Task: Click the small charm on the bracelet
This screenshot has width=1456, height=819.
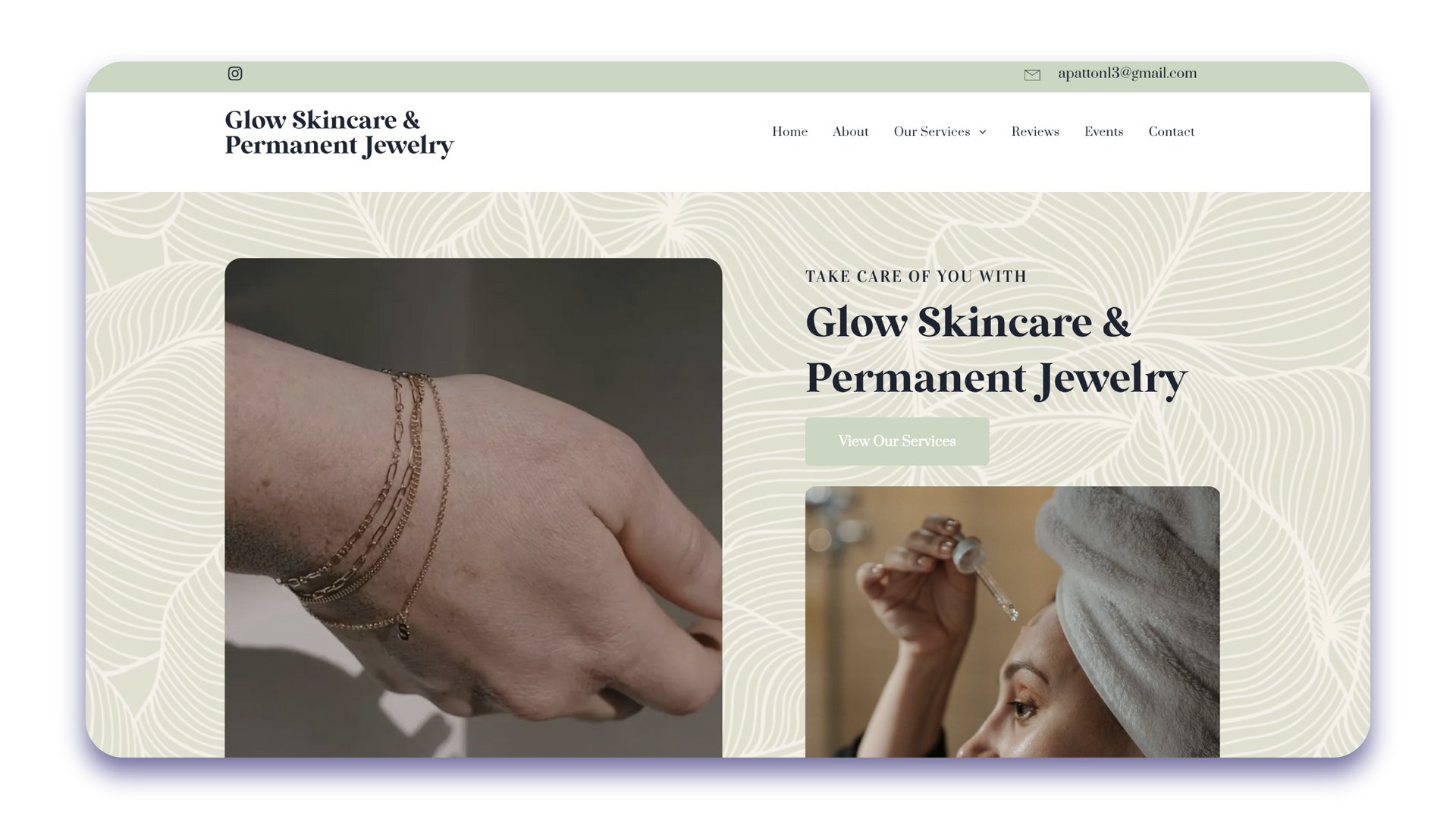Action: (403, 632)
